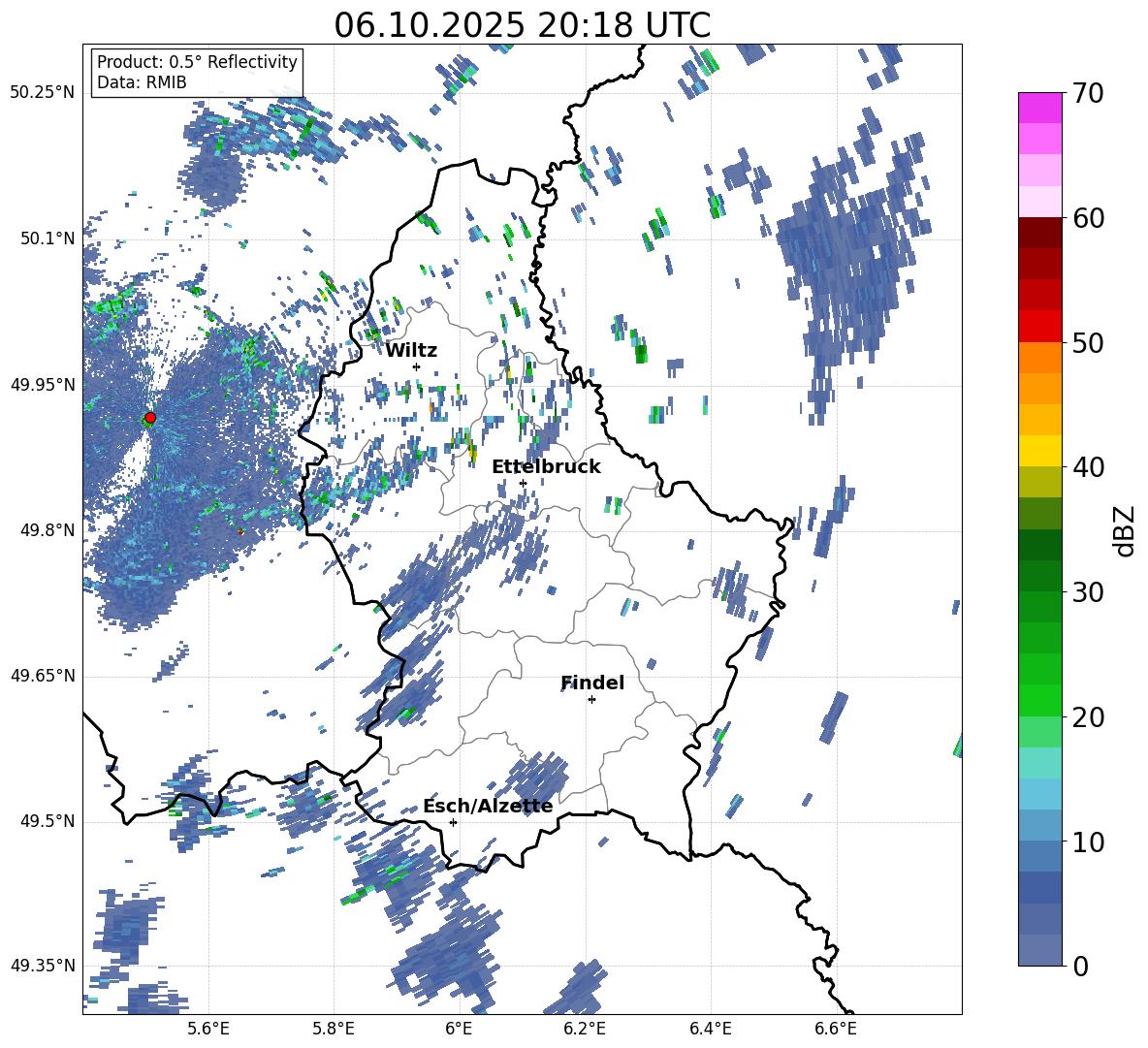Click the 6.4°E longitude label

pos(711,1029)
